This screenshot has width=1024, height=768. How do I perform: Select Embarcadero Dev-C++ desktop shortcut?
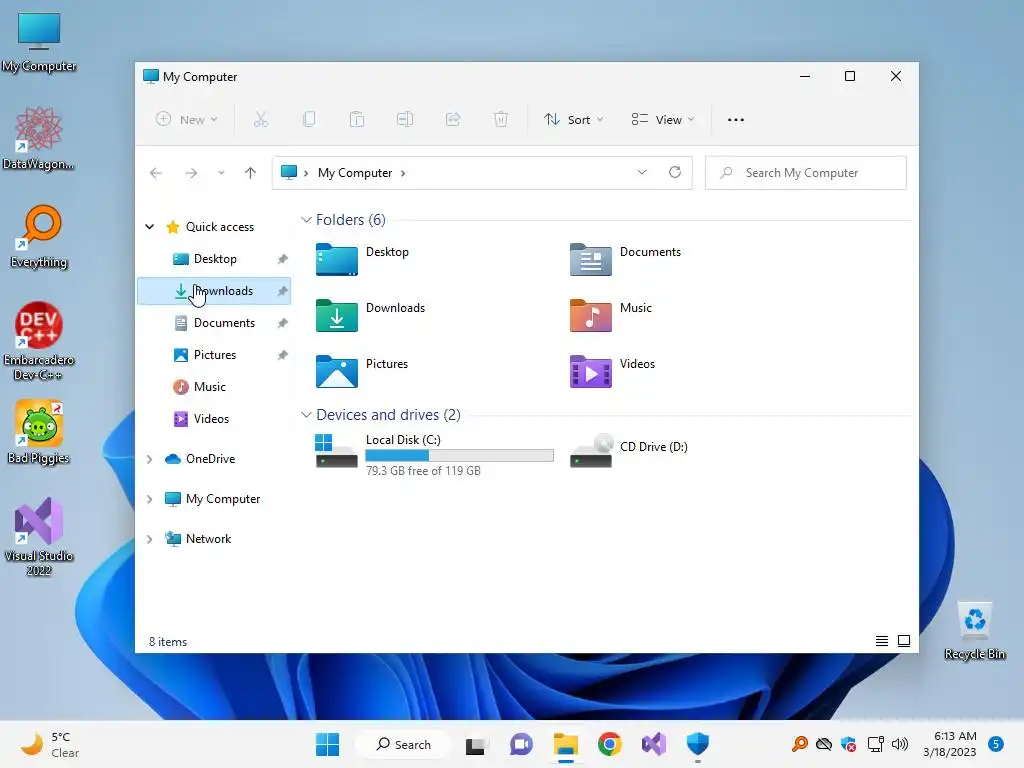pos(39,341)
